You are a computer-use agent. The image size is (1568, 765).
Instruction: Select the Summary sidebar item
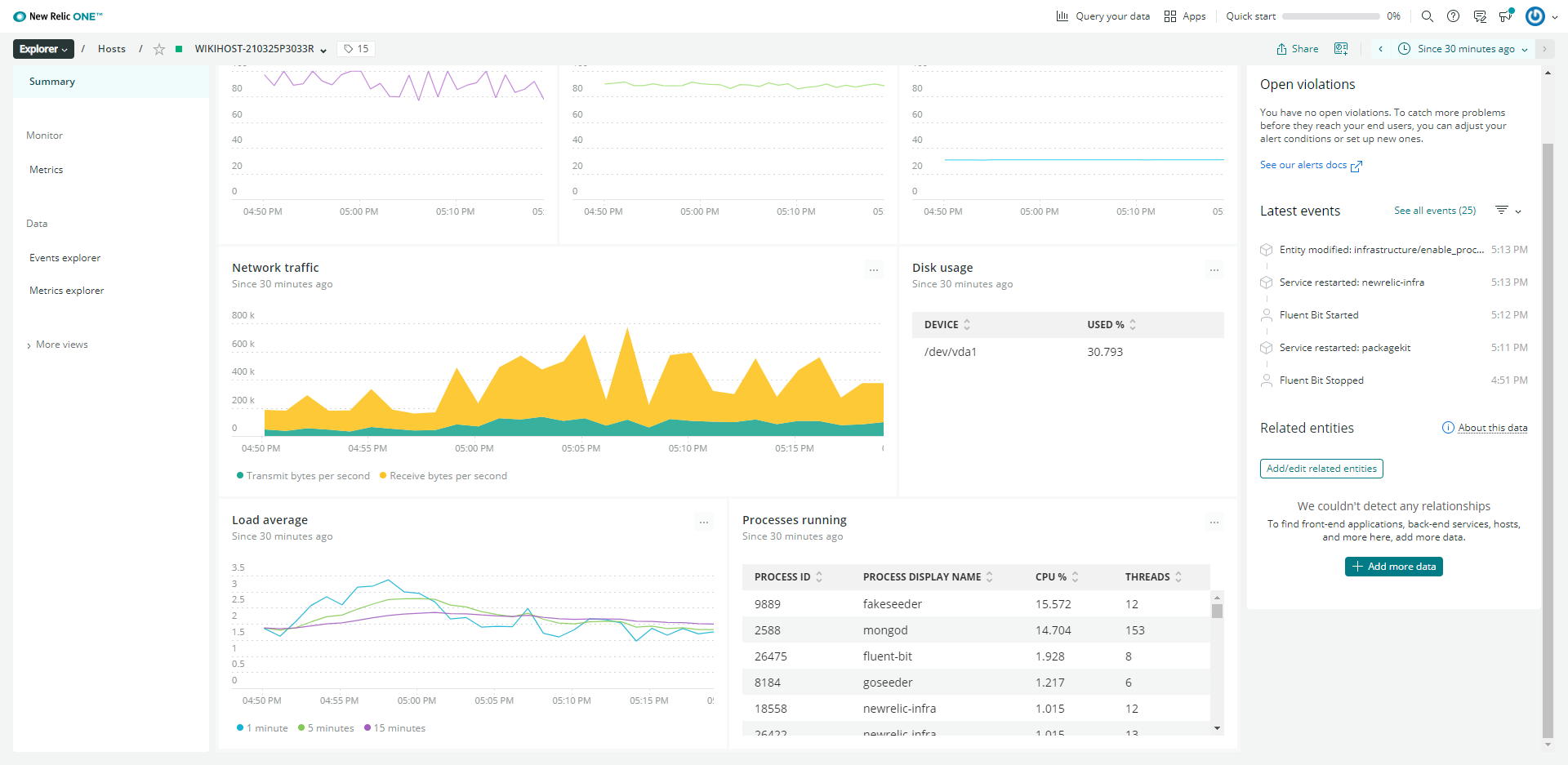111,82
